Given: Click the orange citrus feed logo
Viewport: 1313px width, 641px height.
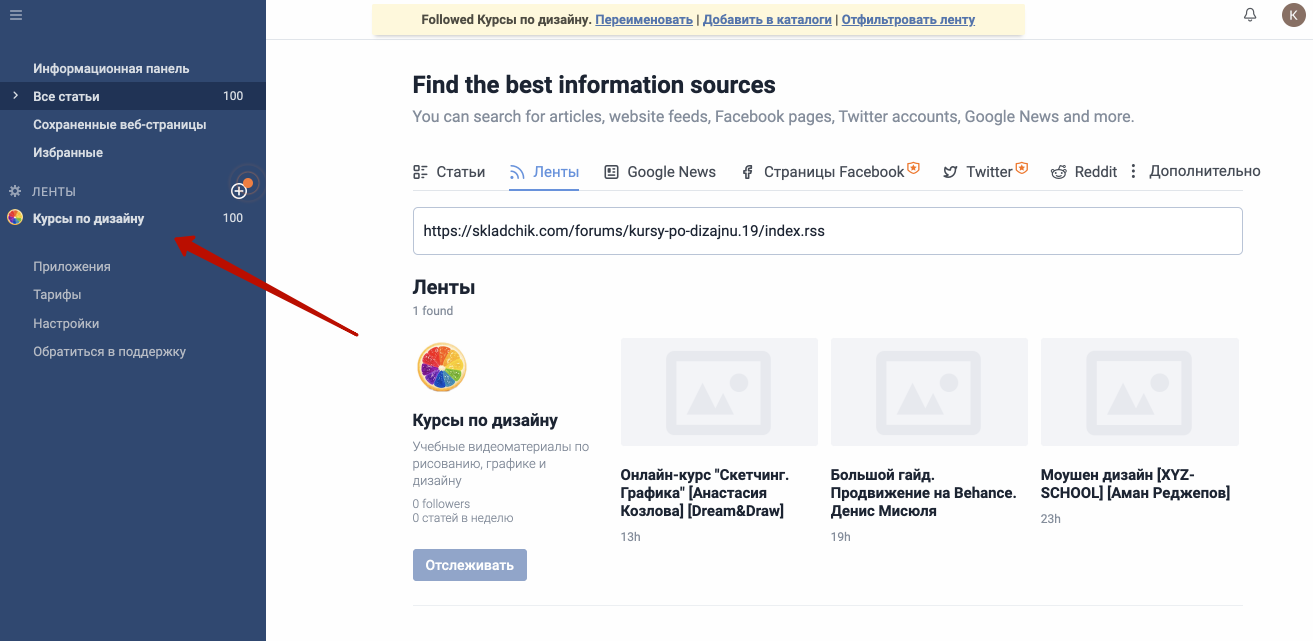Looking at the screenshot, I should [441, 367].
